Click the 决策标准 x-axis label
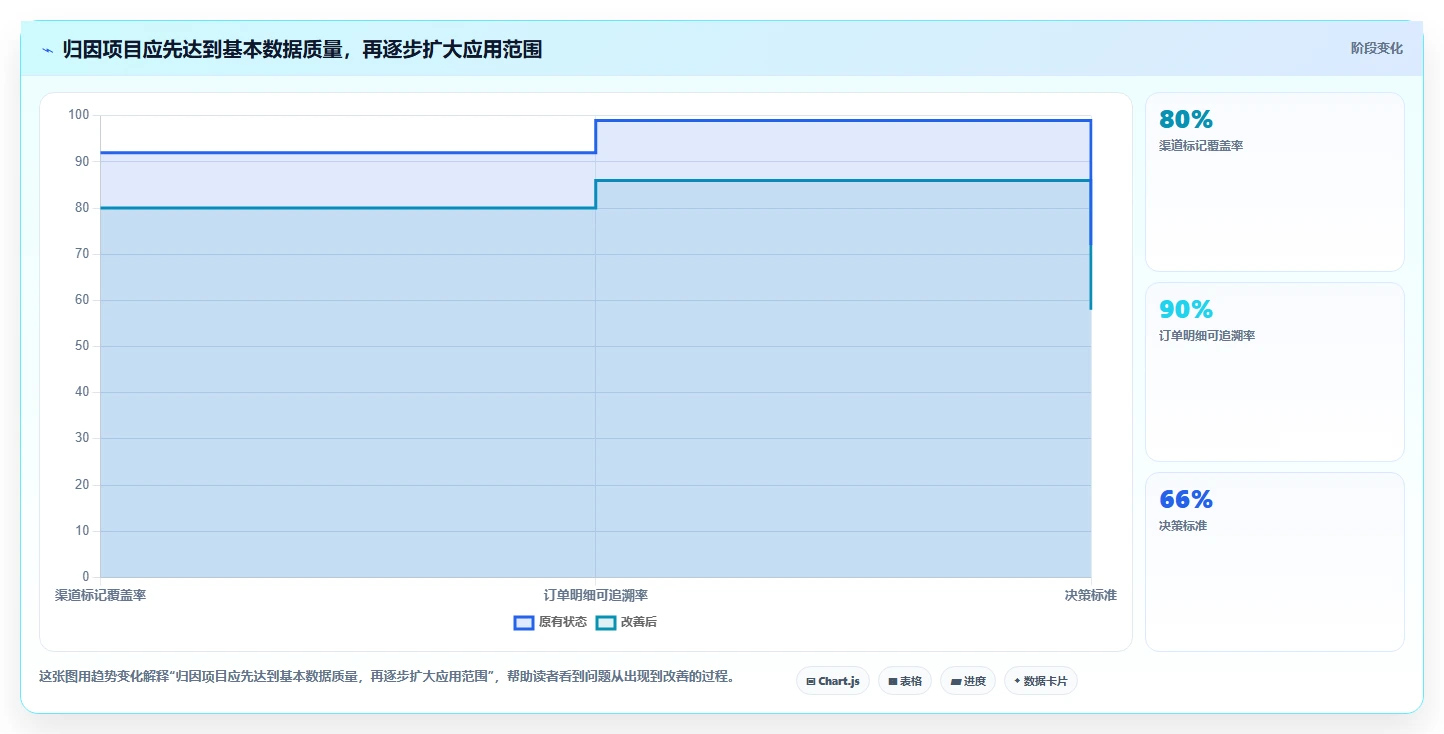The height and width of the screenshot is (734, 1444). [1091, 595]
